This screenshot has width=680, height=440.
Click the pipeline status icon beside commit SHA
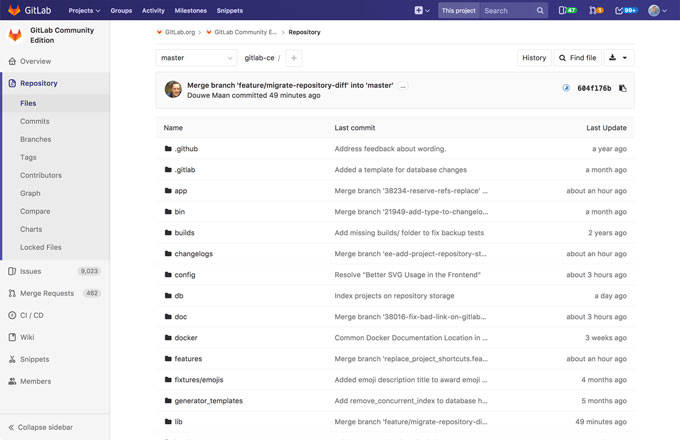coord(566,88)
